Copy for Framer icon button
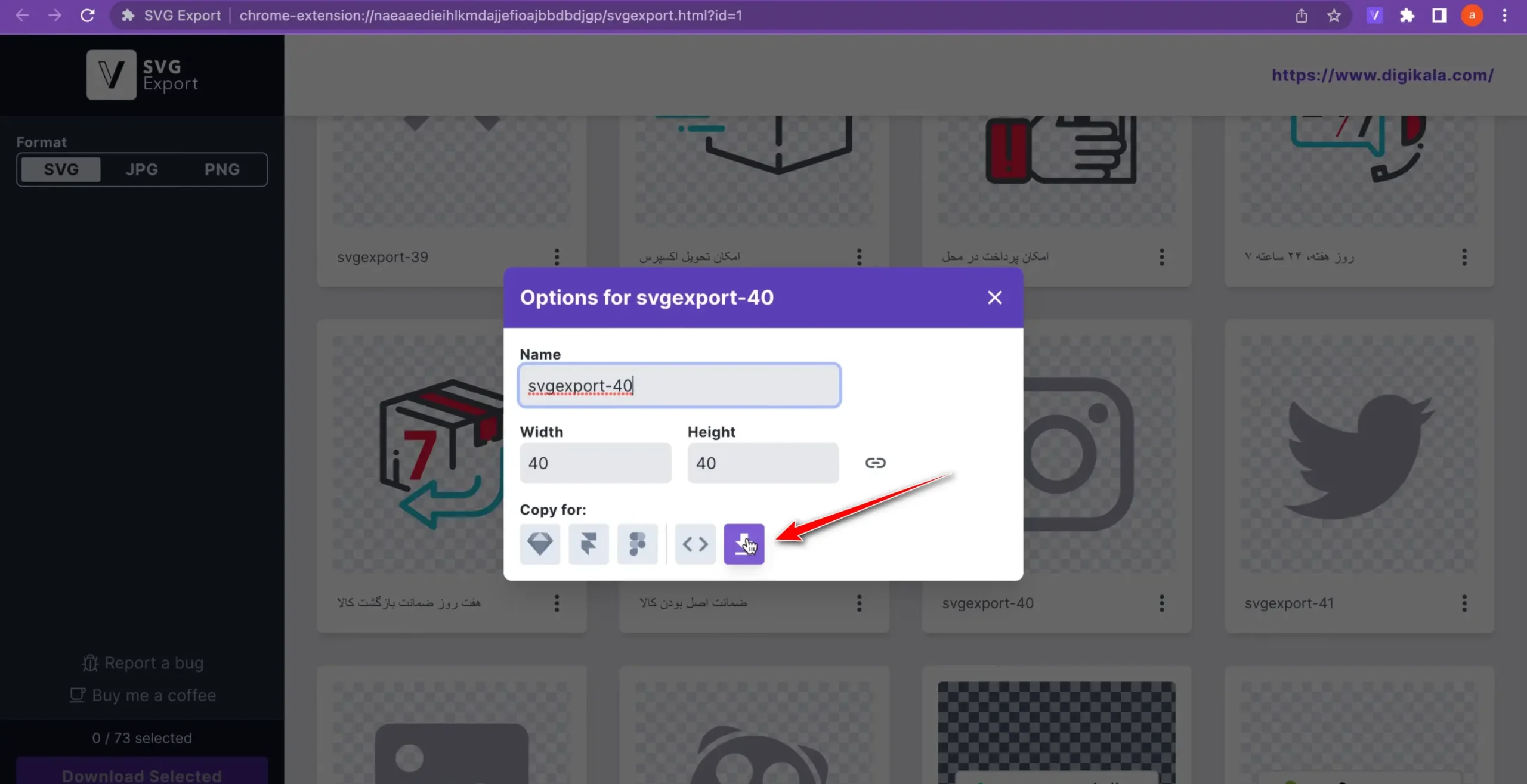Image resolution: width=1527 pixels, height=784 pixels. [x=588, y=543]
